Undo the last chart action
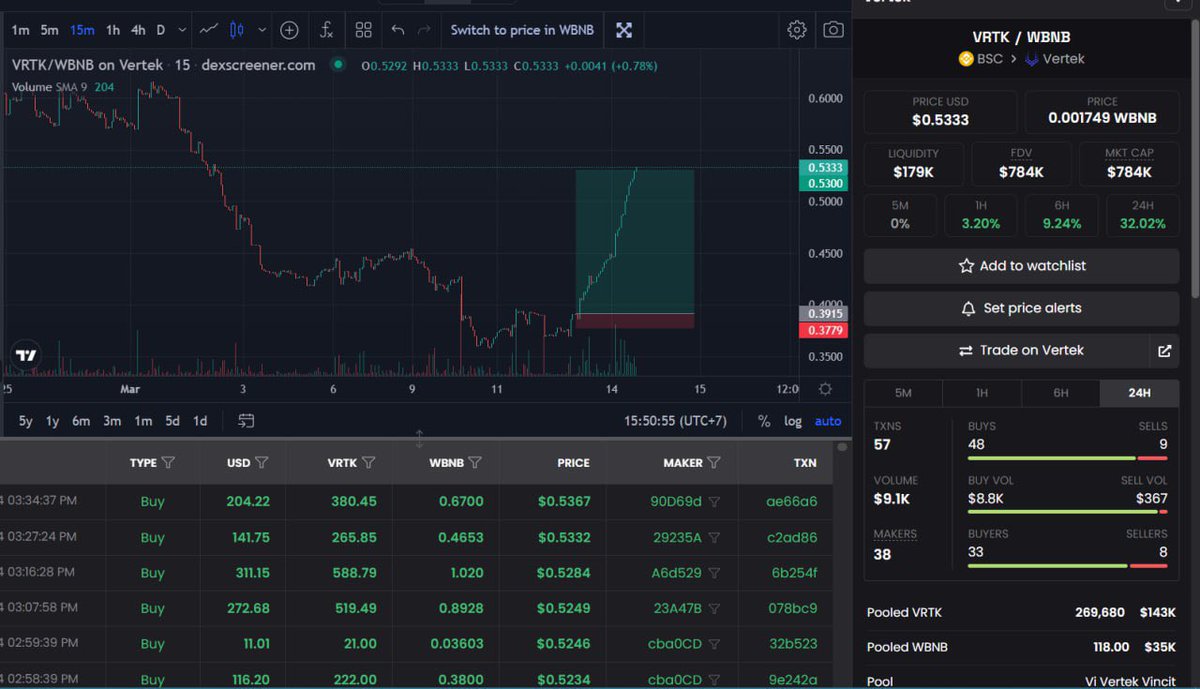The image size is (1200, 689). pos(398,30)
